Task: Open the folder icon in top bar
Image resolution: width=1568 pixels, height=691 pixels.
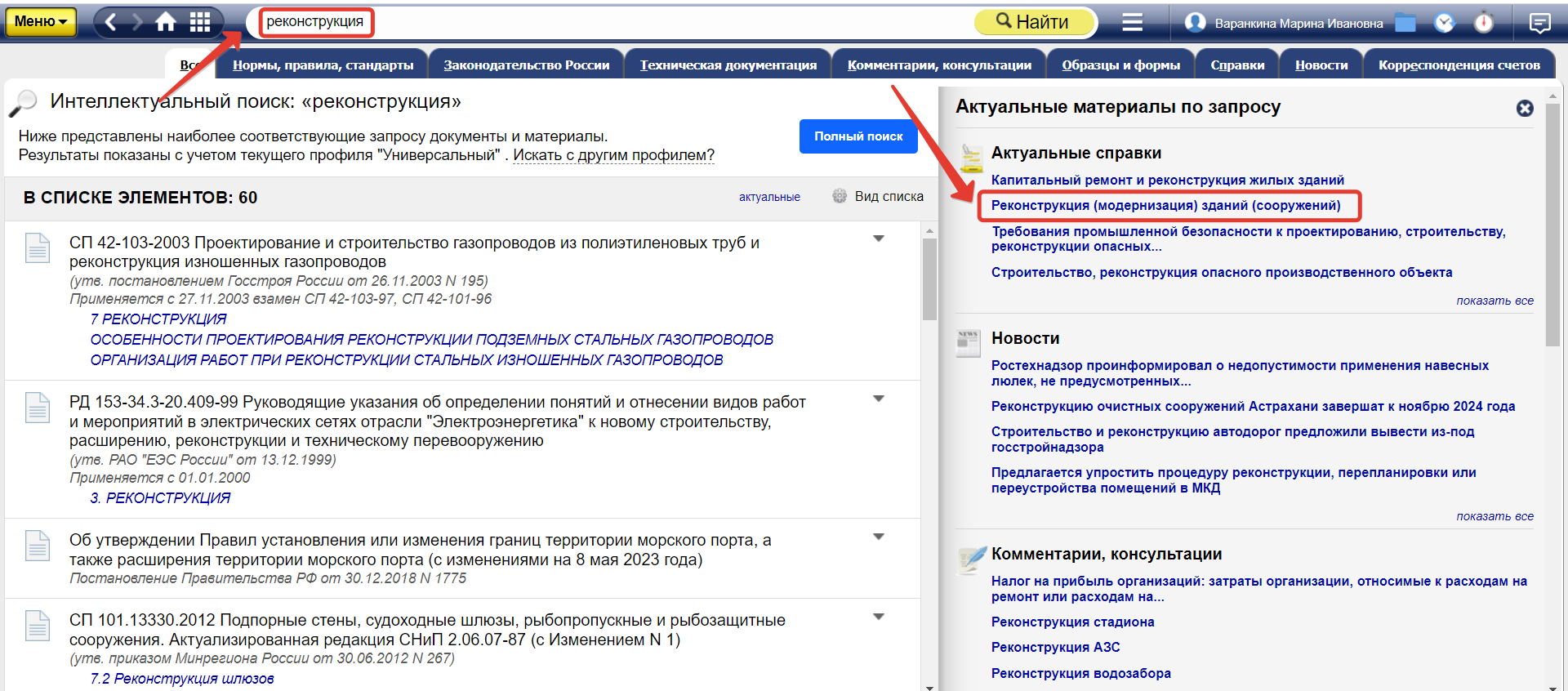Action: tap(1405, 23)
